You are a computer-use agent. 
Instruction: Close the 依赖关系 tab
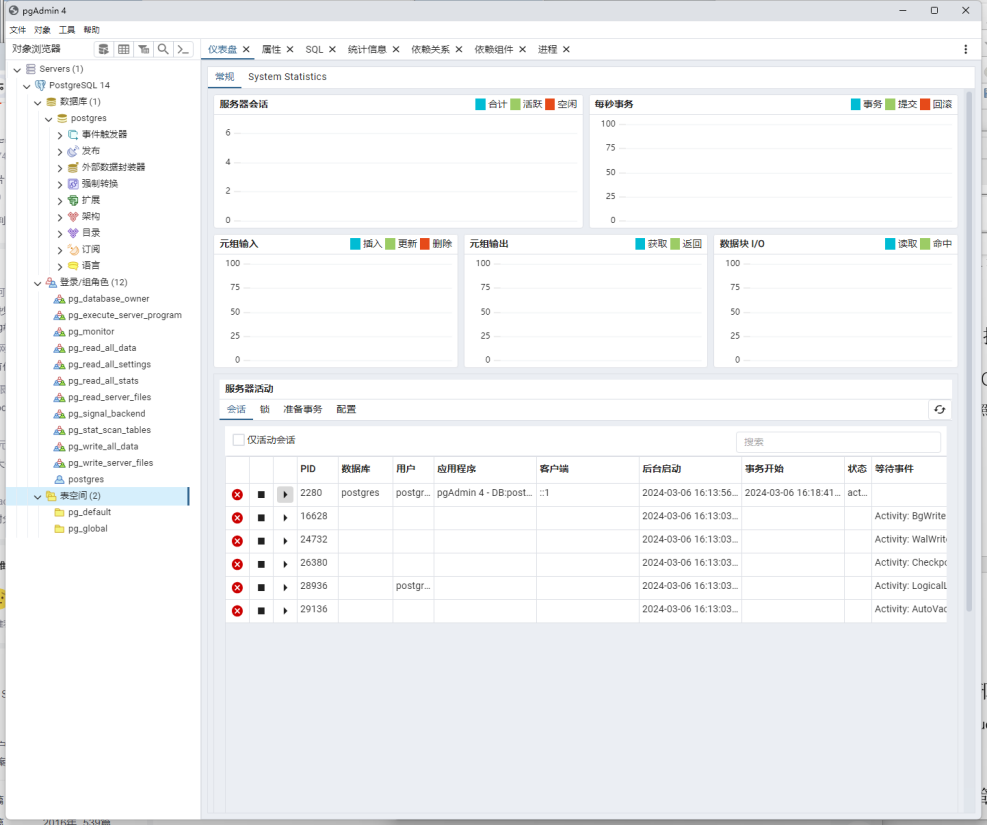(459, 49)
